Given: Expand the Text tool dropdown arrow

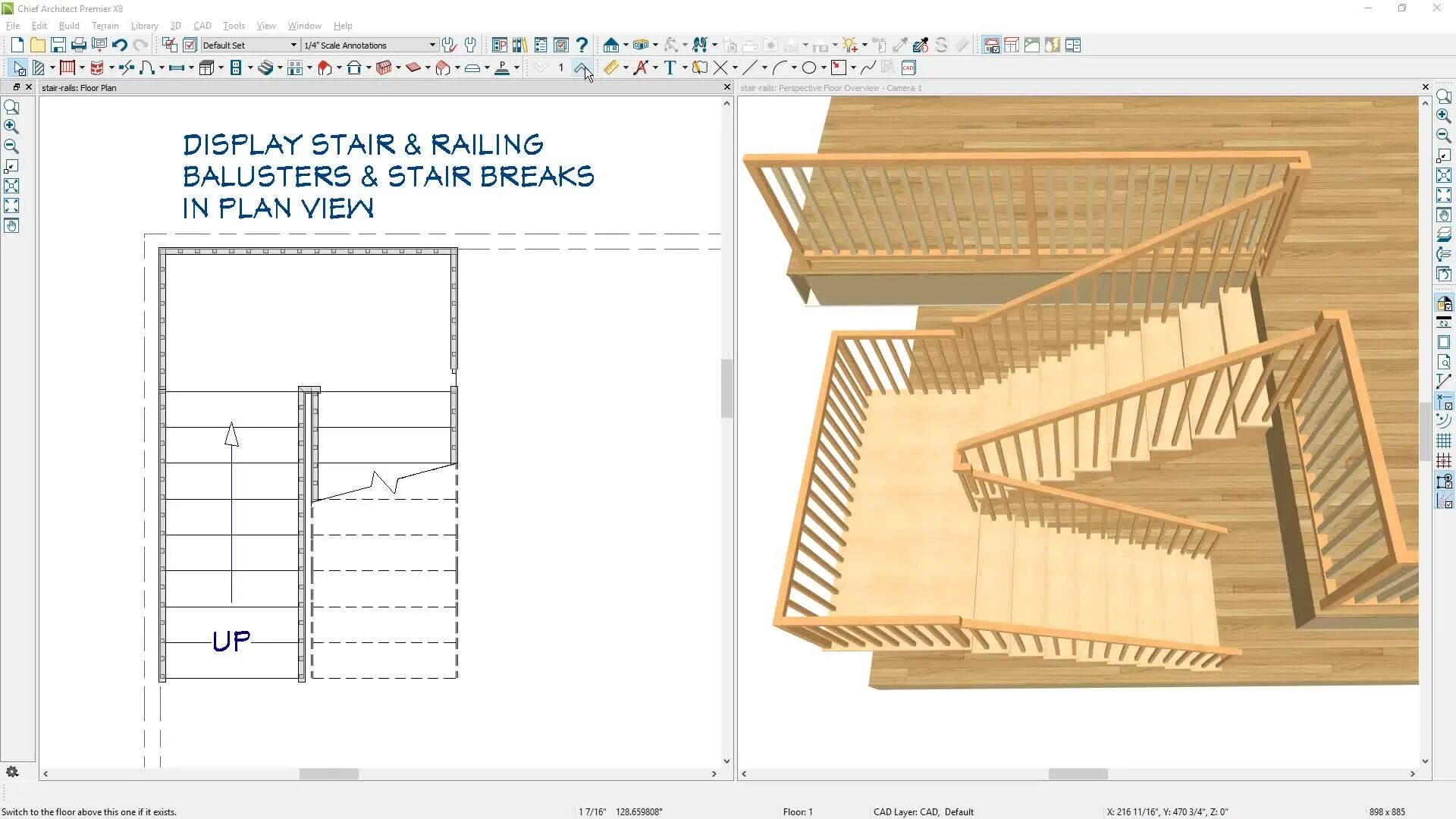Looking at the screenshot, I should pos(685,68).
